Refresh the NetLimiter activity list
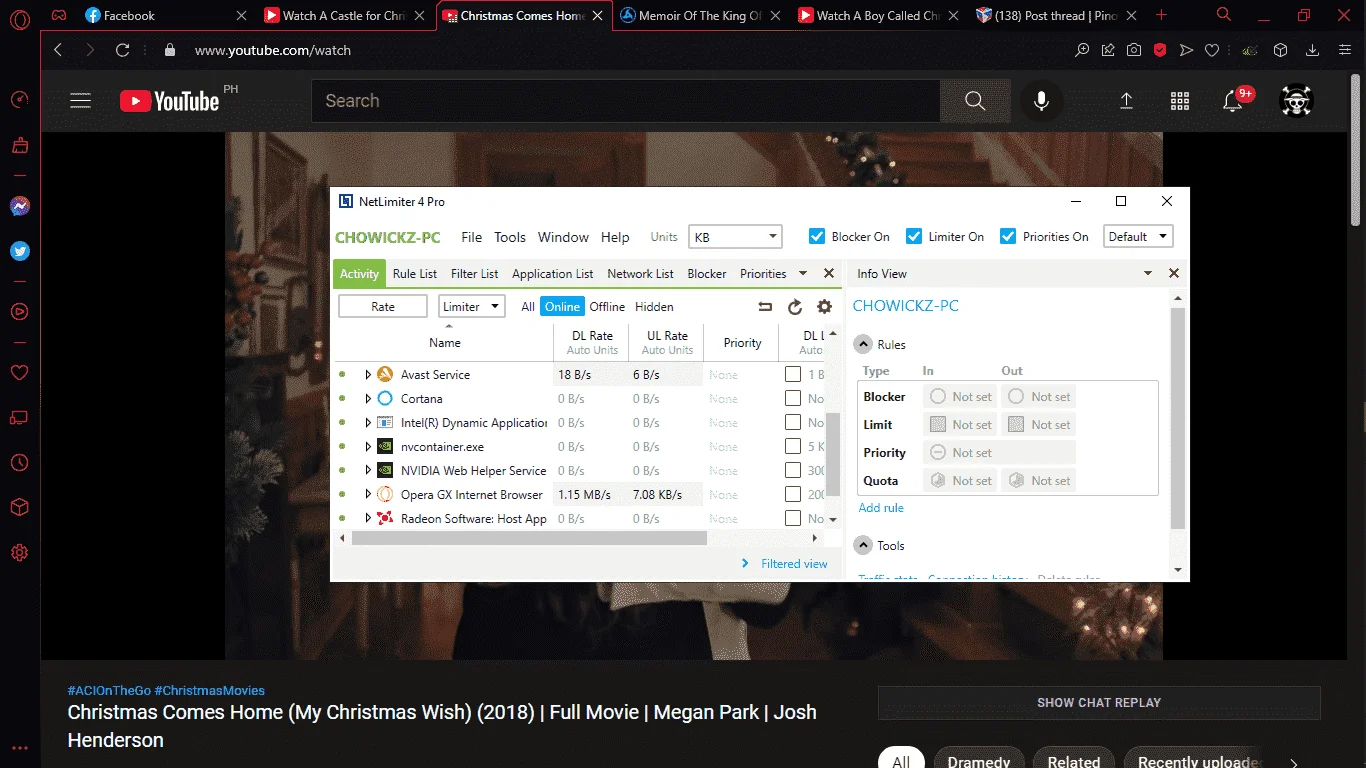The height and width of the screenshot is (768, 1366). click(795, 307)
